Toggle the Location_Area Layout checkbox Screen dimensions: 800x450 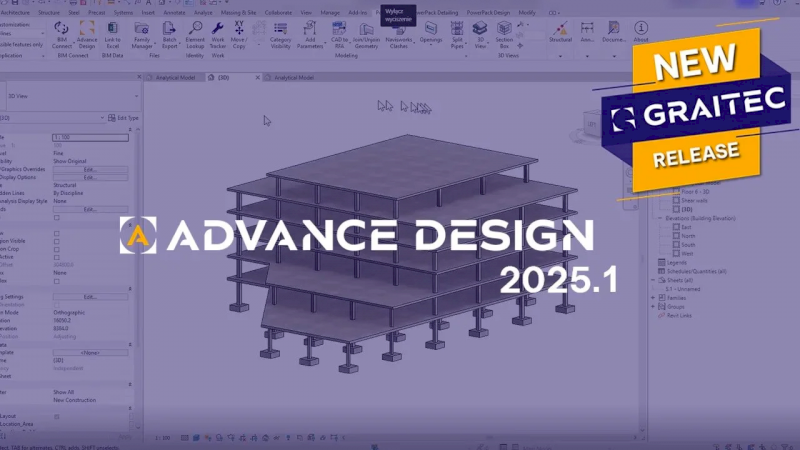point(57,417)
